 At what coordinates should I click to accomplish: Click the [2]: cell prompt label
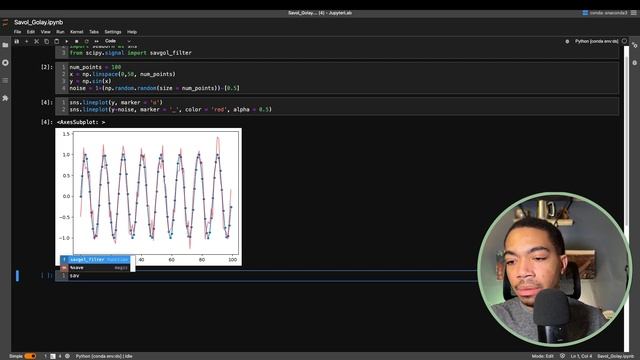[x=47, y=67]
